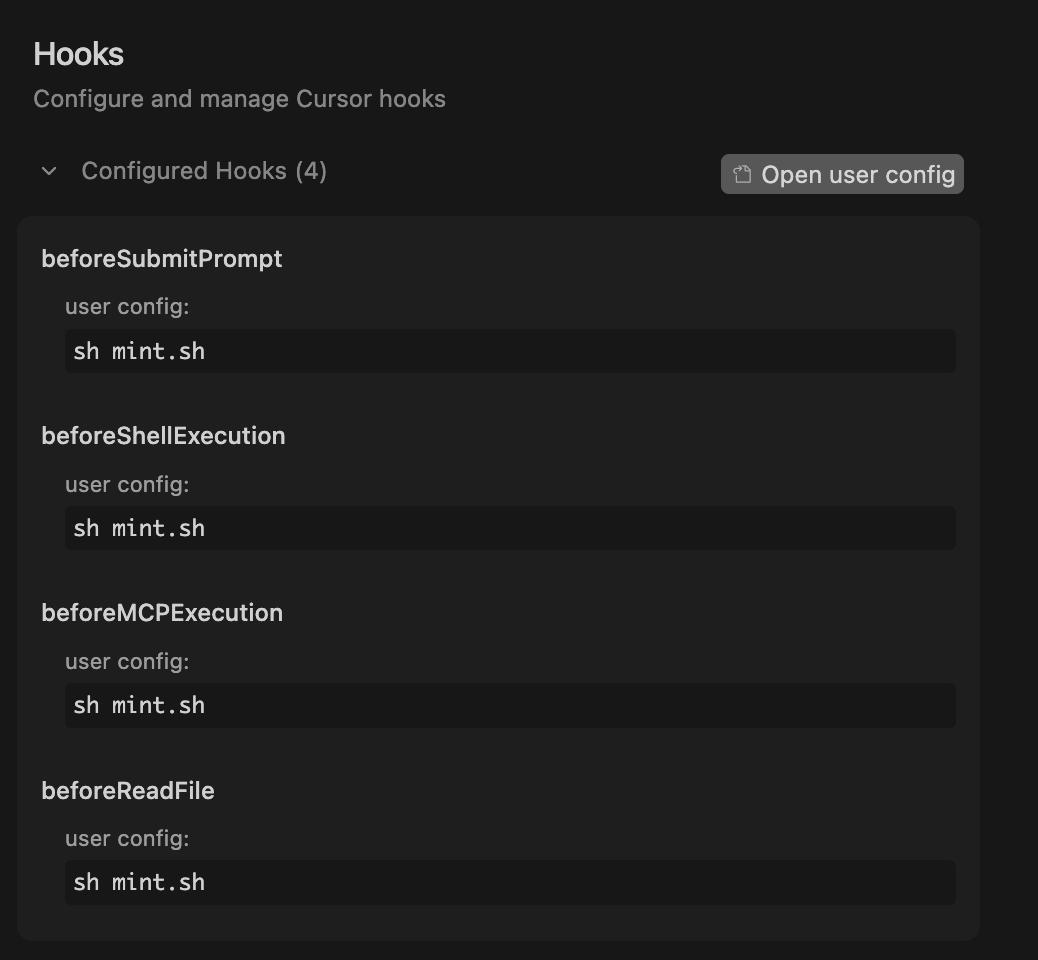The width and height of the screenshot is (1038, 960).
Task: Click the Configured Hooks (4) text label
Action: pyautogui.click(x=203, y=171)
